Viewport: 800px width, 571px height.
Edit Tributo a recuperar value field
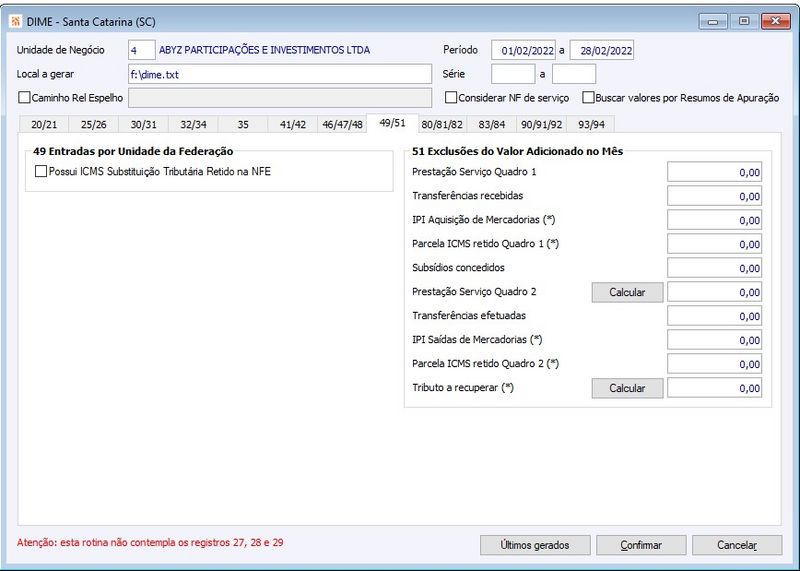click(x=714, y=388)
